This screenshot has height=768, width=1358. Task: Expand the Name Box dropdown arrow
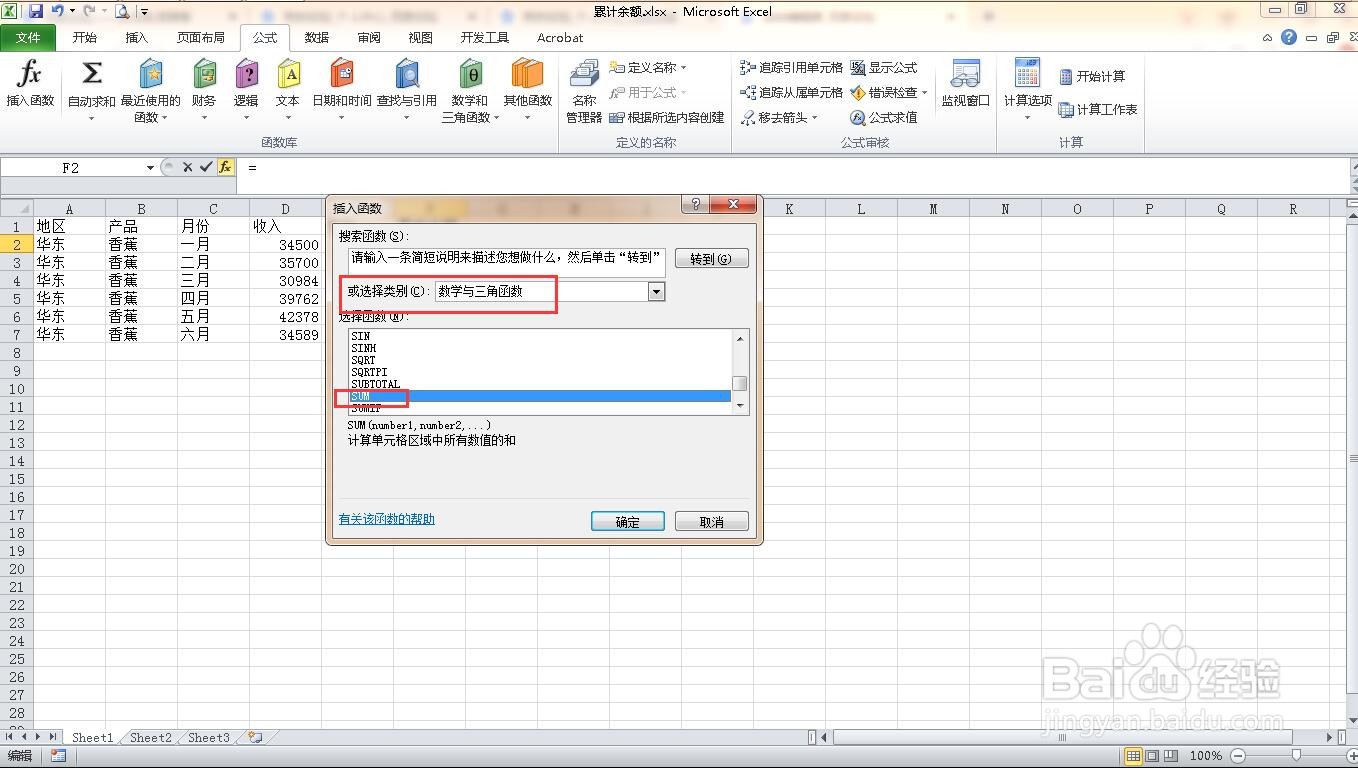150,168
